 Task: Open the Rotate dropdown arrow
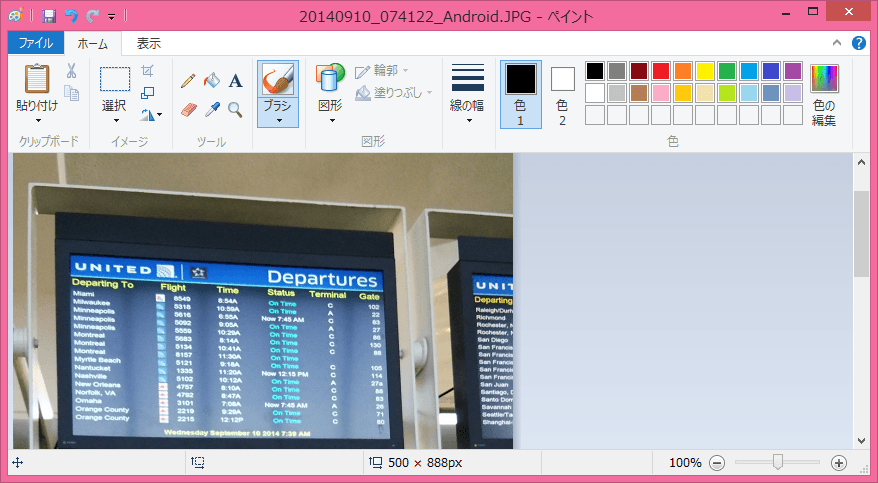tap(160, 115)
